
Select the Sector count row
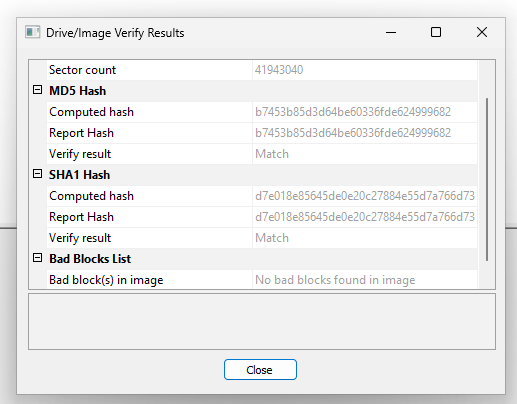(262, 70)
